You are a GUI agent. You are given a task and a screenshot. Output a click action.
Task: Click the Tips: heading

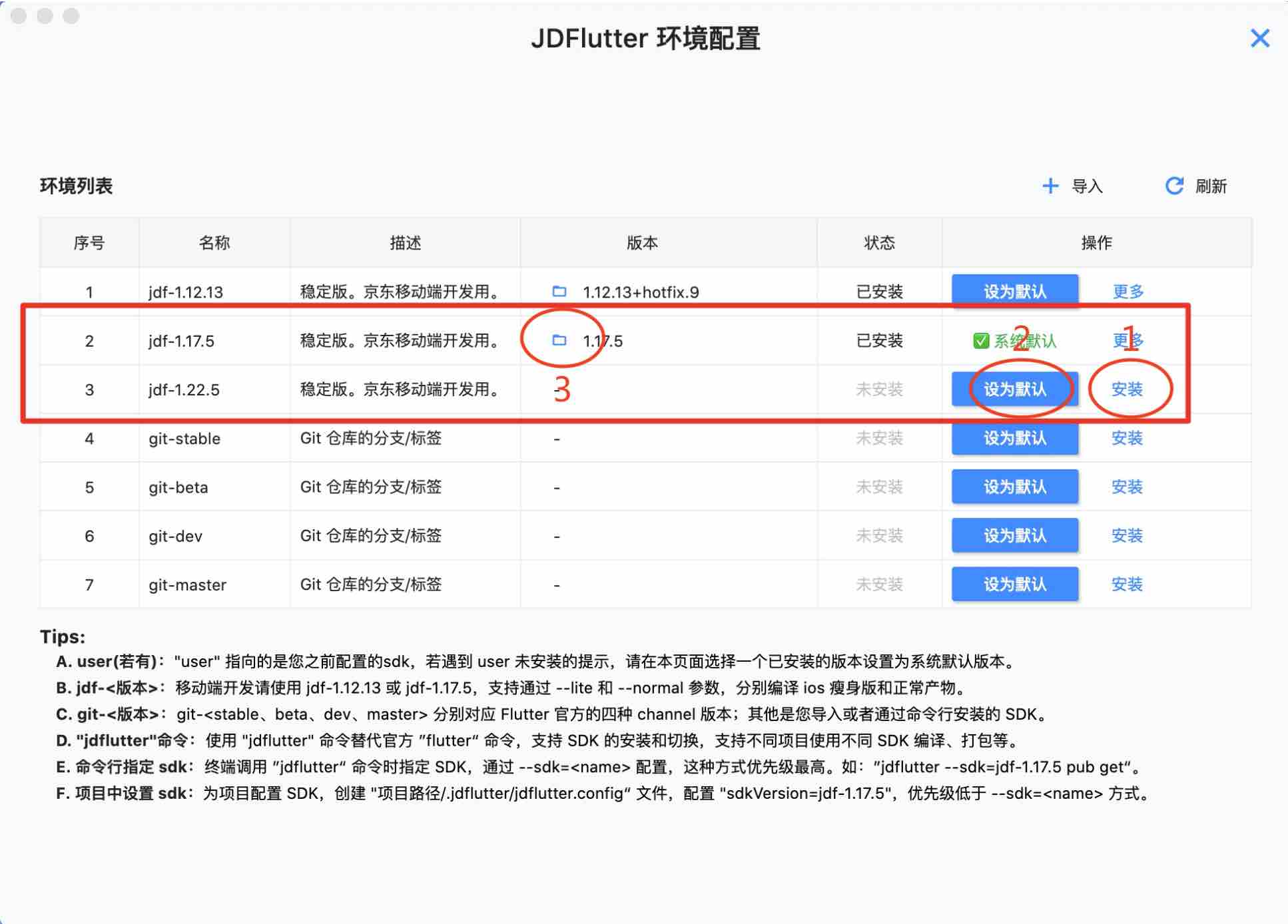pos(63,636)
